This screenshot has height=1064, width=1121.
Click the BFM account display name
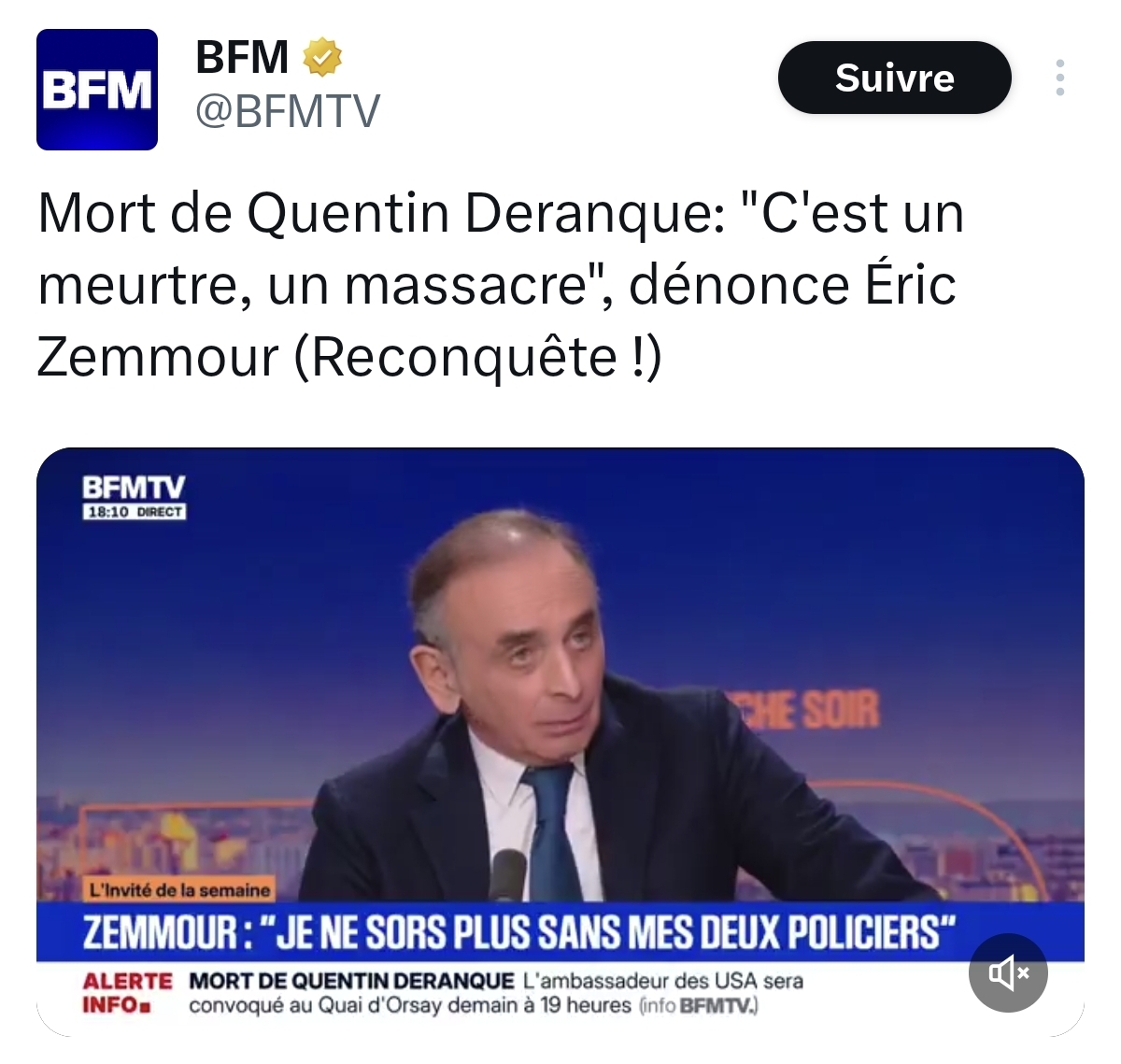click(x=243, y=57)
